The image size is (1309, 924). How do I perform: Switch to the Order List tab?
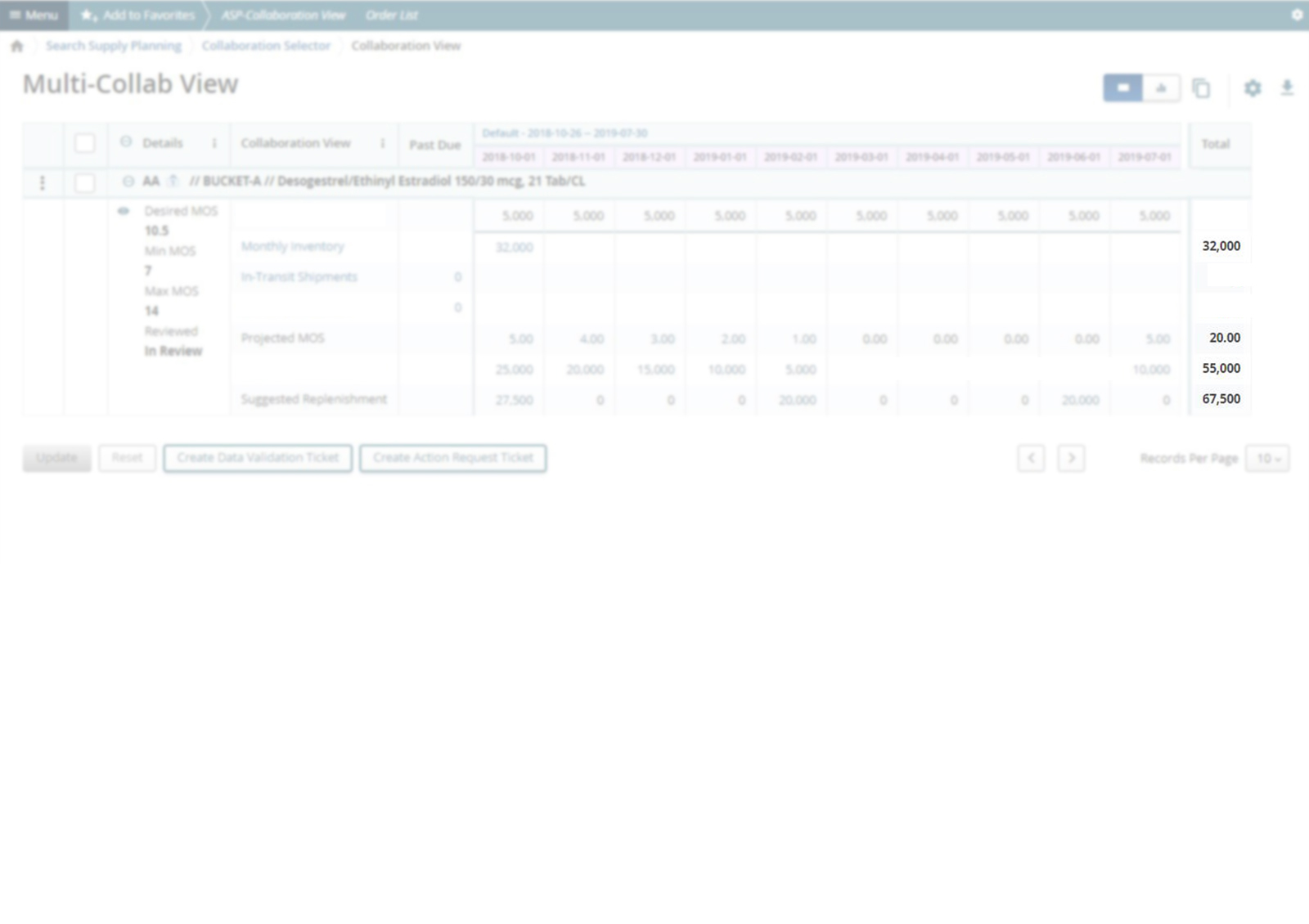392,15
